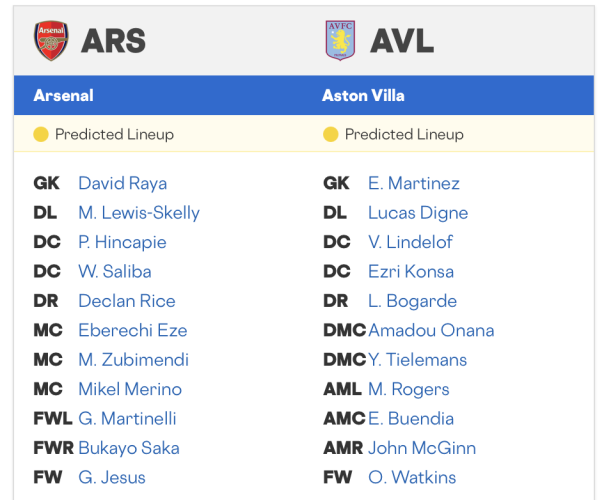Click the ARS team abbreviation heading
The image size is (604, 500).
coord(113,40)
